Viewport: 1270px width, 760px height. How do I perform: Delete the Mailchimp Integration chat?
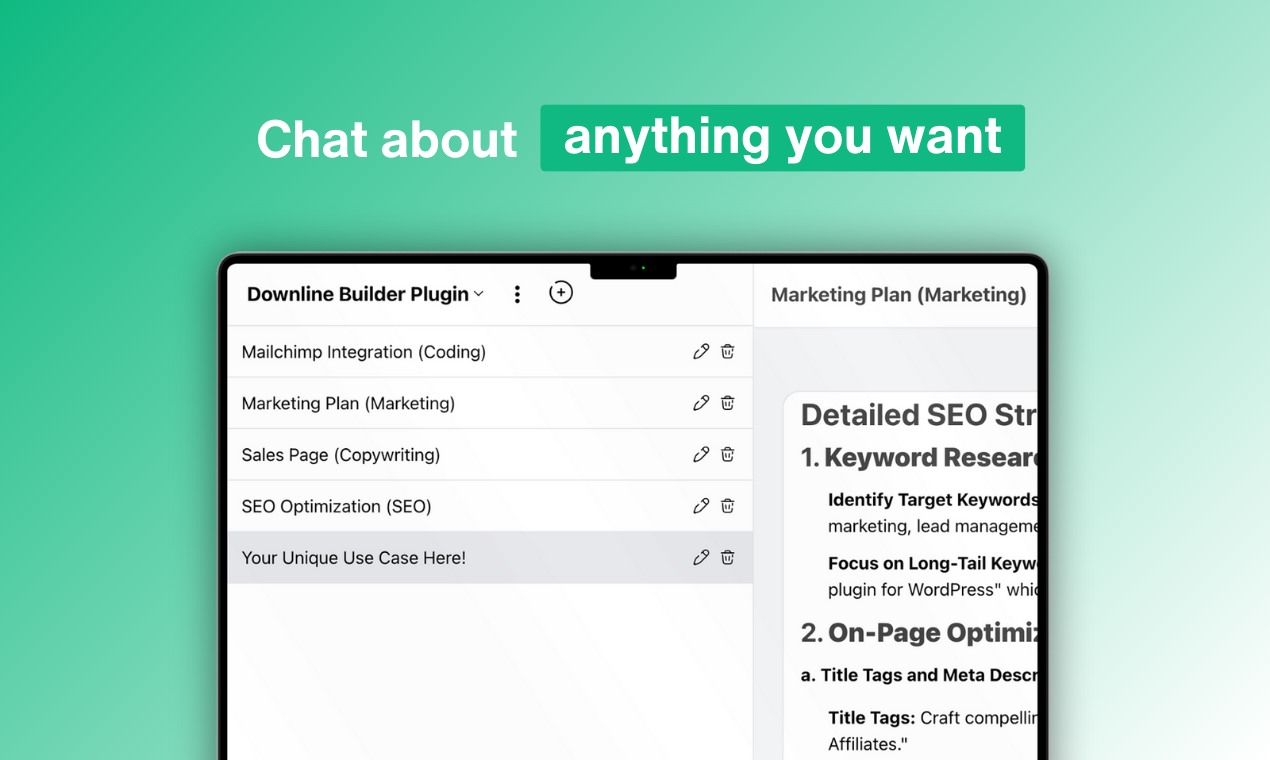coord(728,352)
